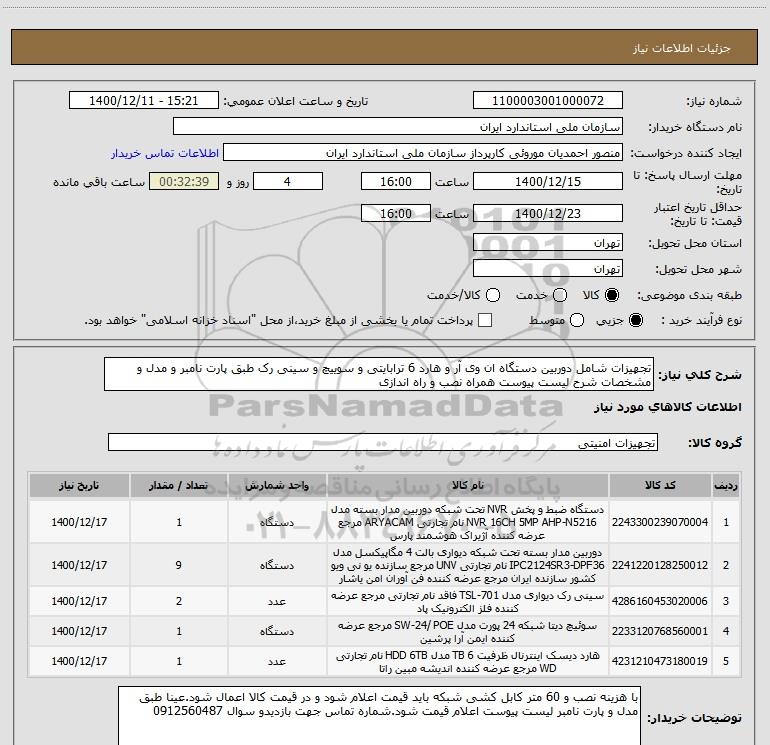Tick the Islamic treasury payment checkbox
Screen dimensions: 770x745
point(485,320)
